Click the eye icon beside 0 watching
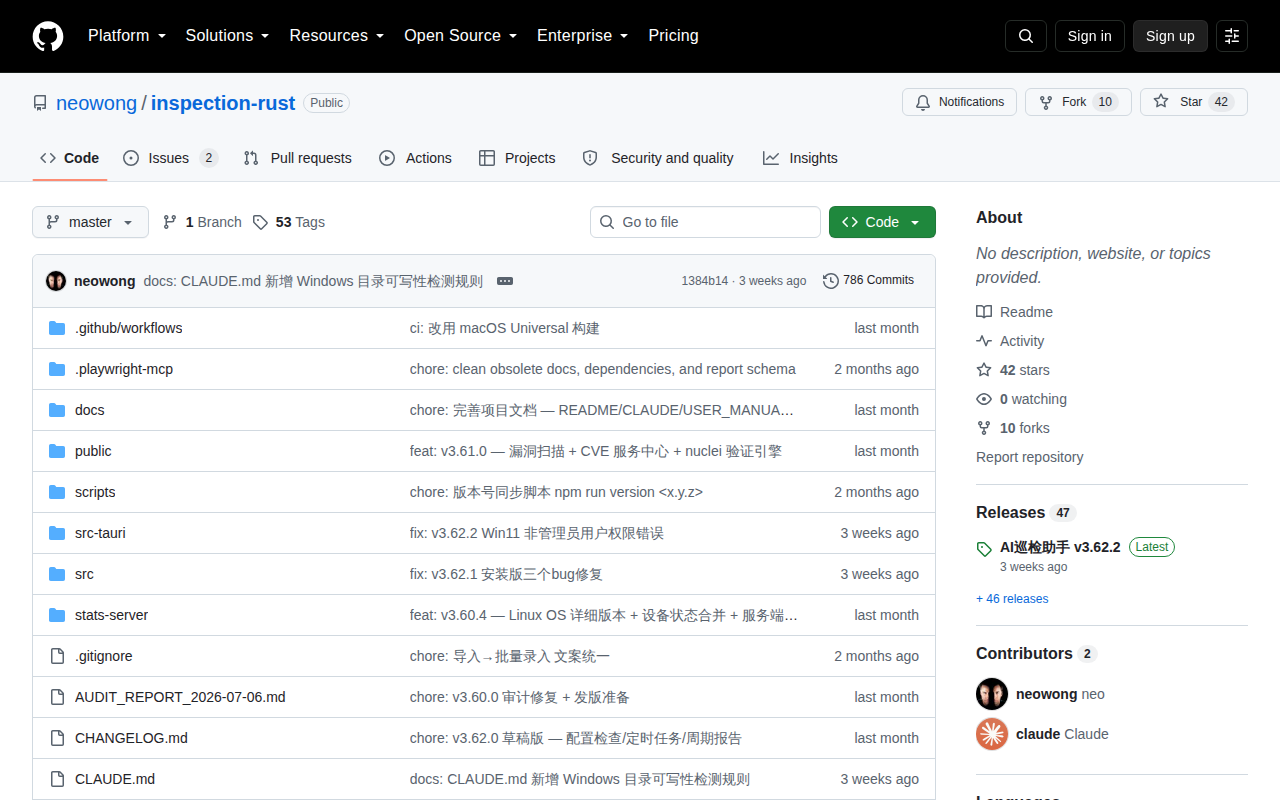 click(x=984, y=399)
